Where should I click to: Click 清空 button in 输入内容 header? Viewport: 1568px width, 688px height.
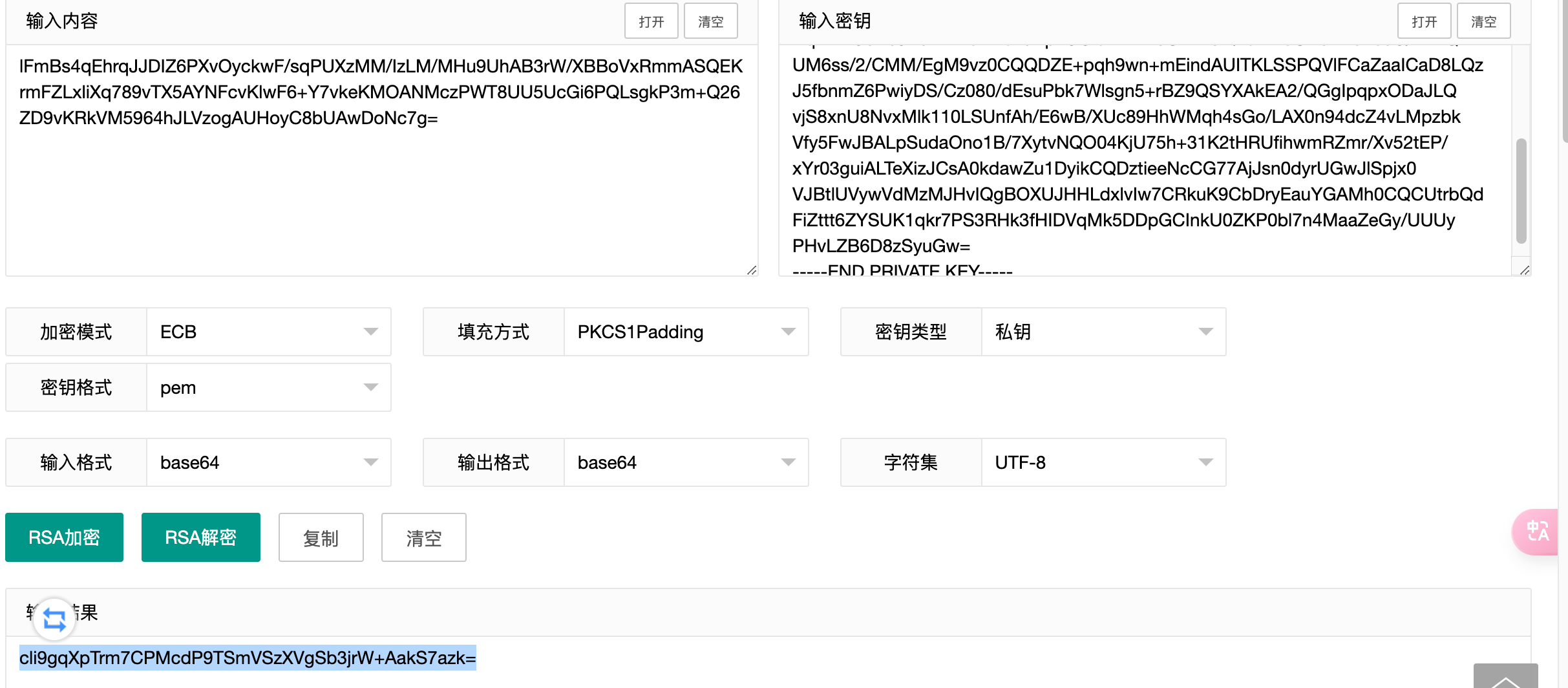click(x=711, y=21)
